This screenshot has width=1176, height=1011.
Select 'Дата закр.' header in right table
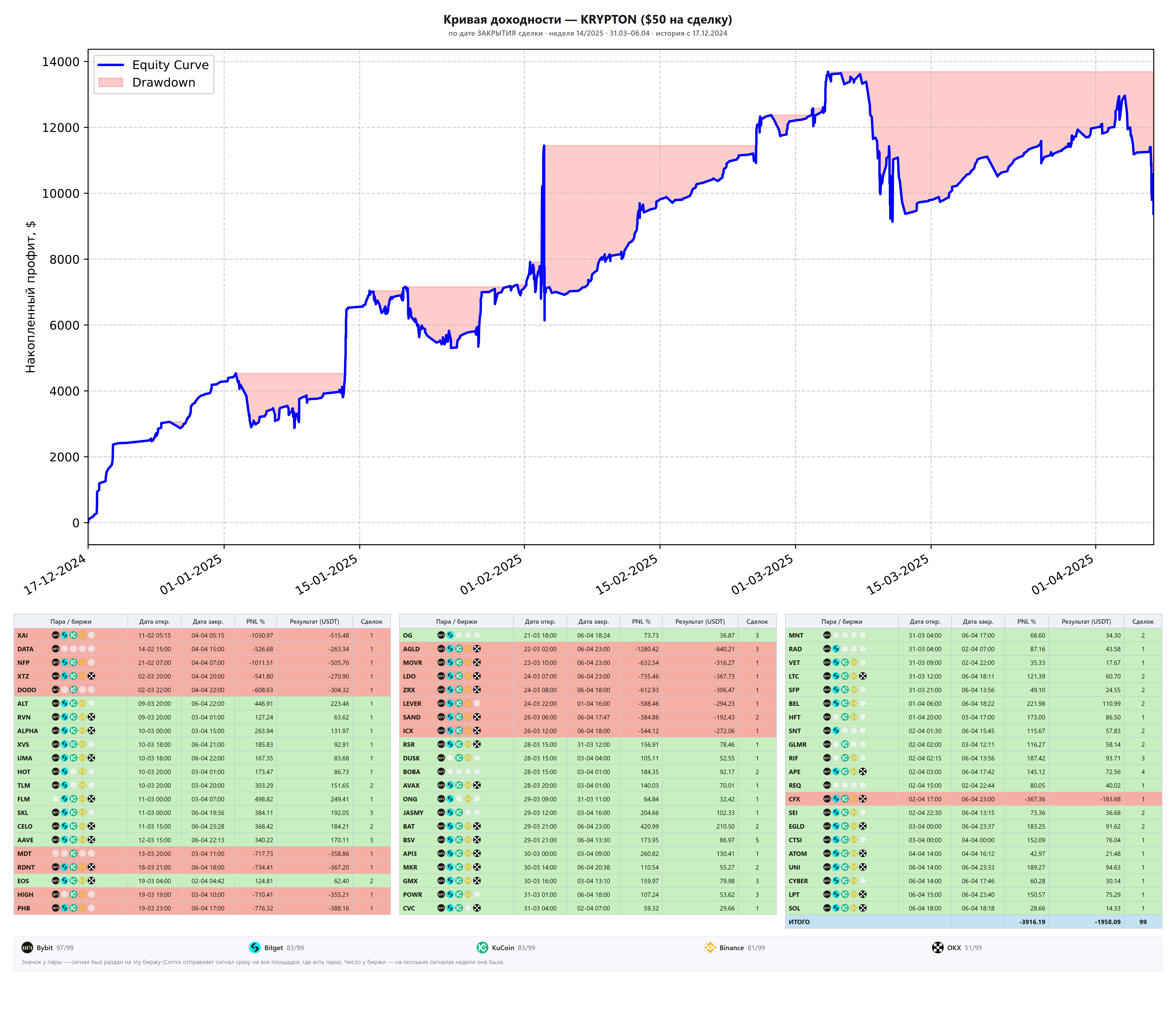pos(978,621)
